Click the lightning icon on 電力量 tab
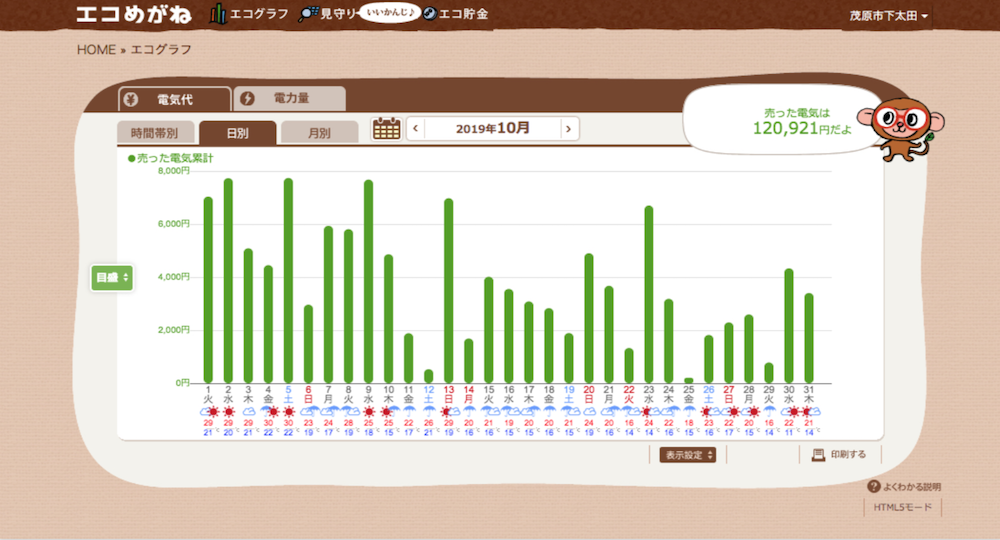The image size is (1000, 540). click(247, 98)
